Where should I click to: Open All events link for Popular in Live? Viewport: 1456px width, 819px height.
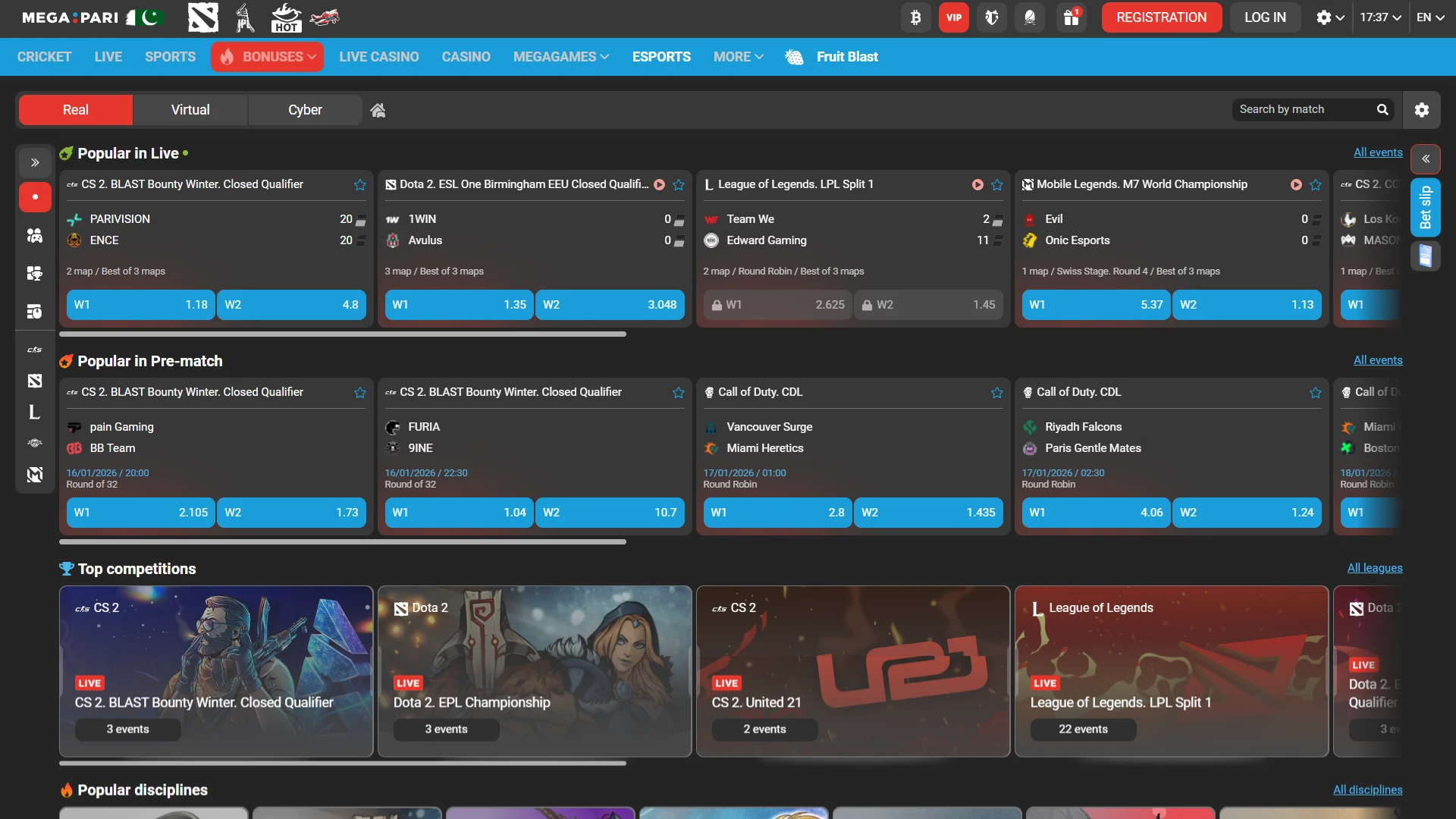tap(1378, 152)
